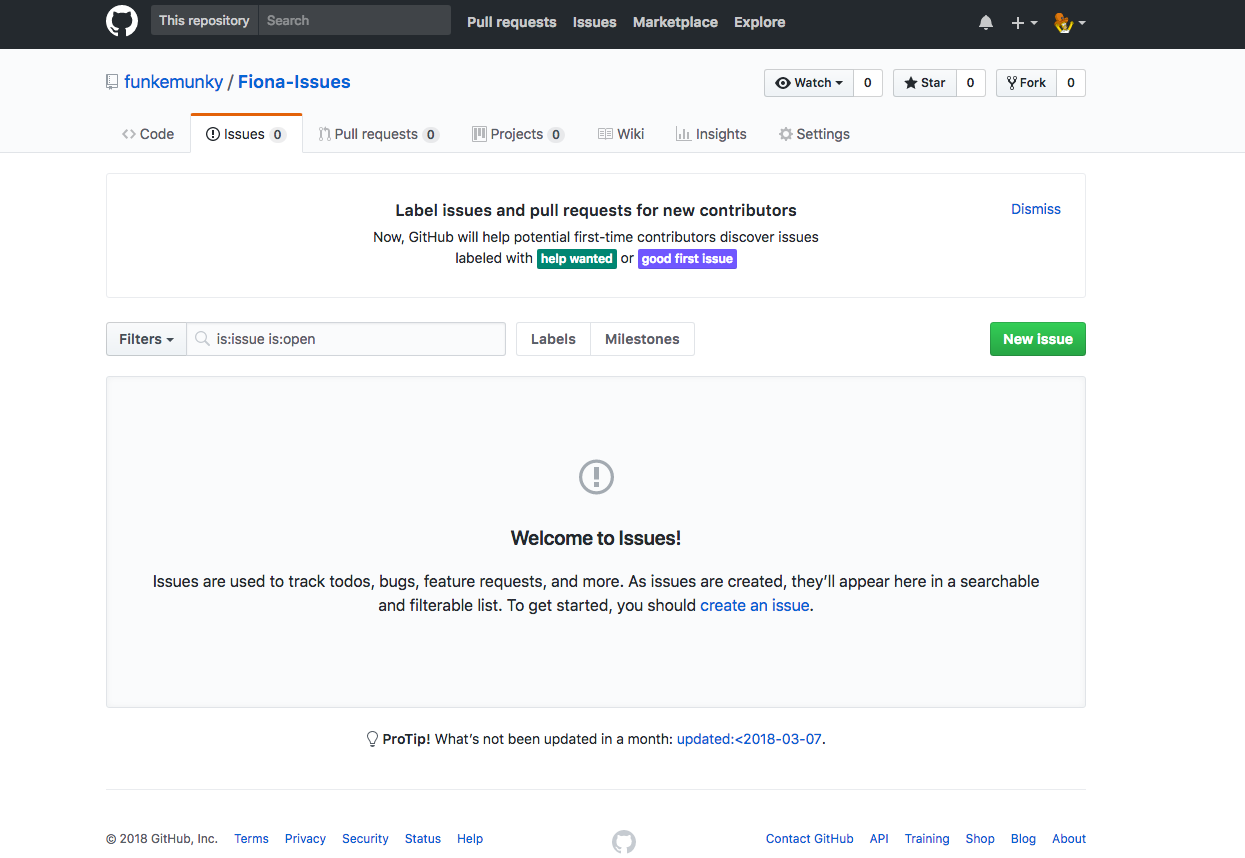Open the footer Shop link

coord(980,839)
